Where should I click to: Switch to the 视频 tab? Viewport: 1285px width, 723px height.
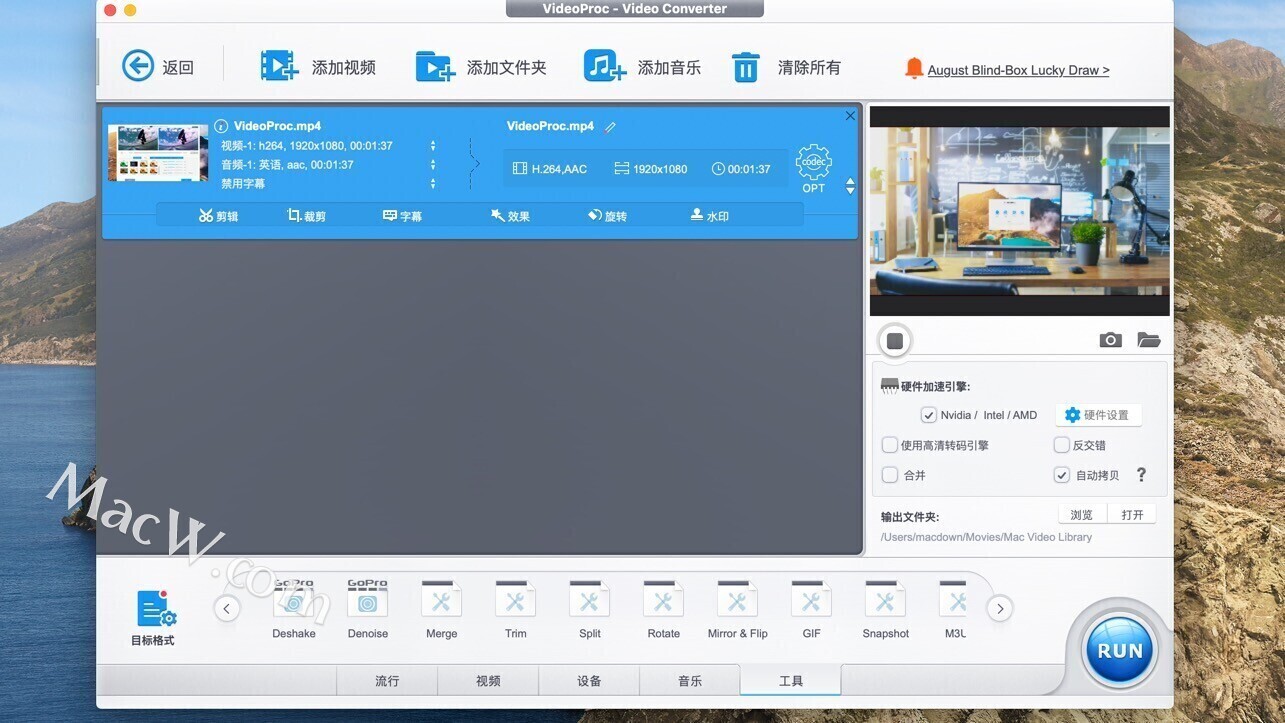488,680
